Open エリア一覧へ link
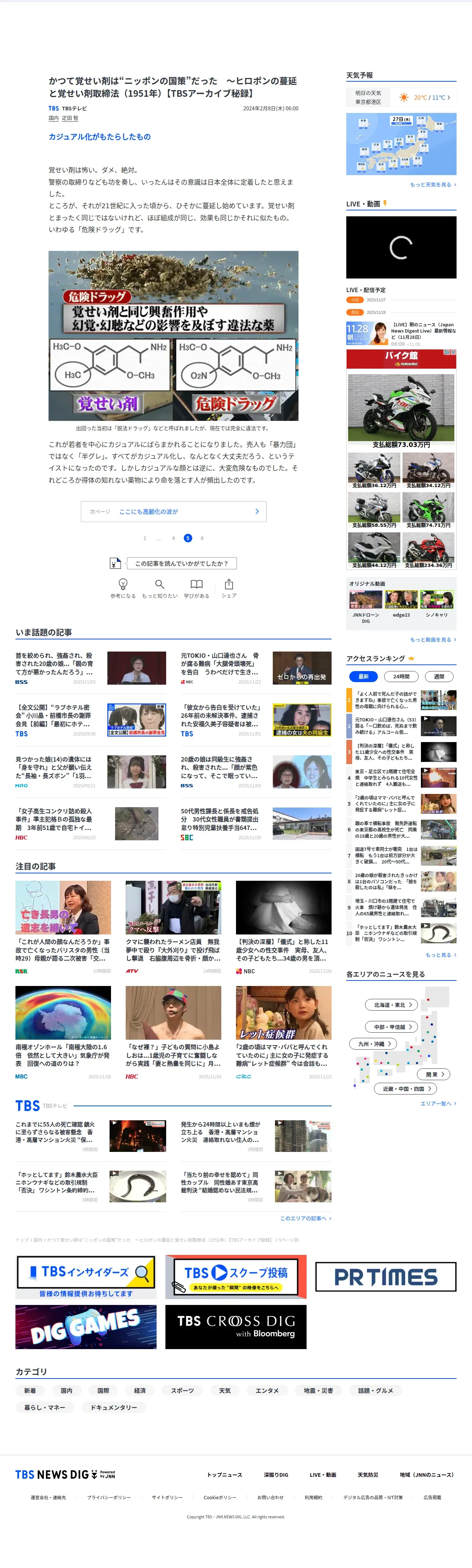The width and height of the screenshot is (472, 1568). [x=438, y=1104]
